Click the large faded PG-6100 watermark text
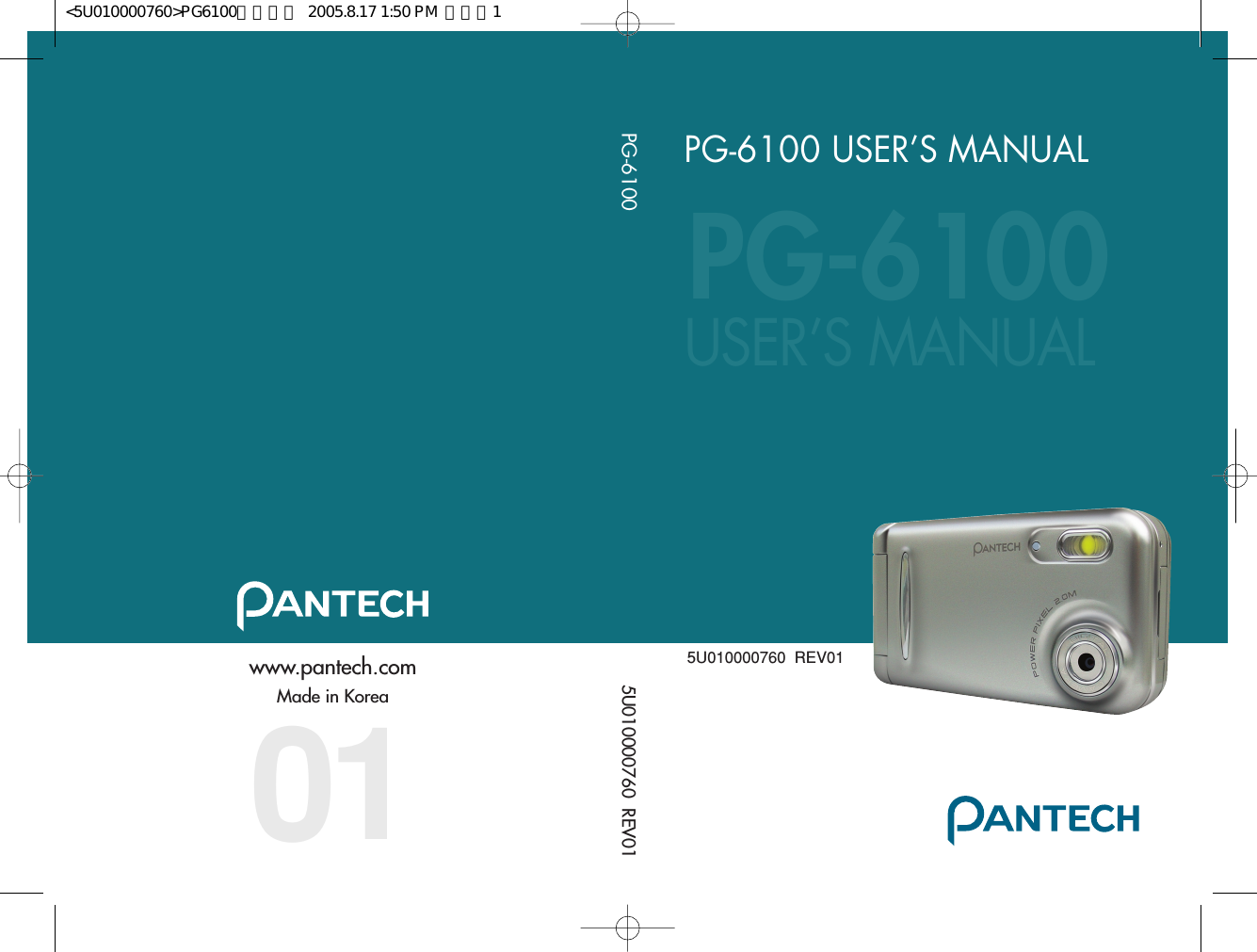The width and height of the screenshot is (1257, 952). pos(897,257)
